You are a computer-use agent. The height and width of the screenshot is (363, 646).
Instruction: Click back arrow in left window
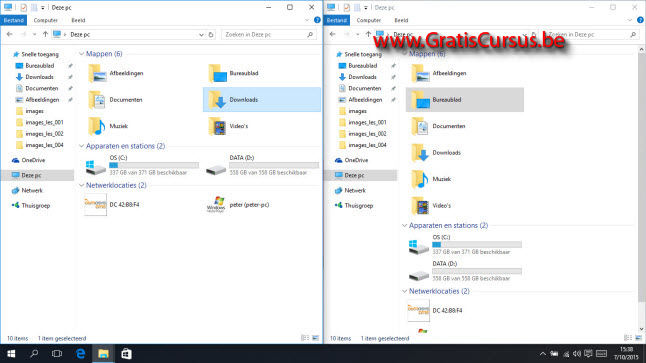coord(9,35)
